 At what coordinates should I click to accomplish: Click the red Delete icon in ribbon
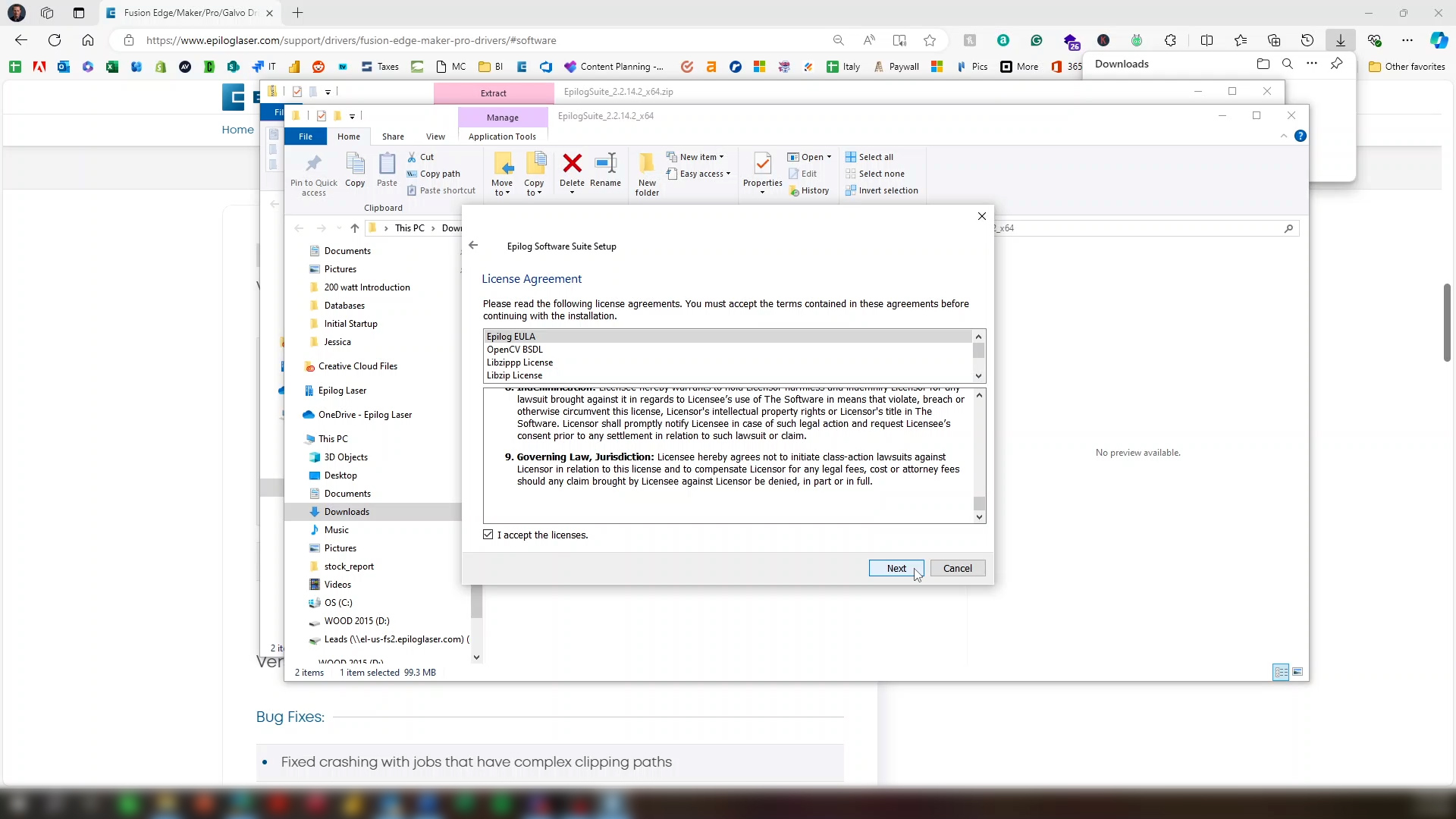pos(572,164)
